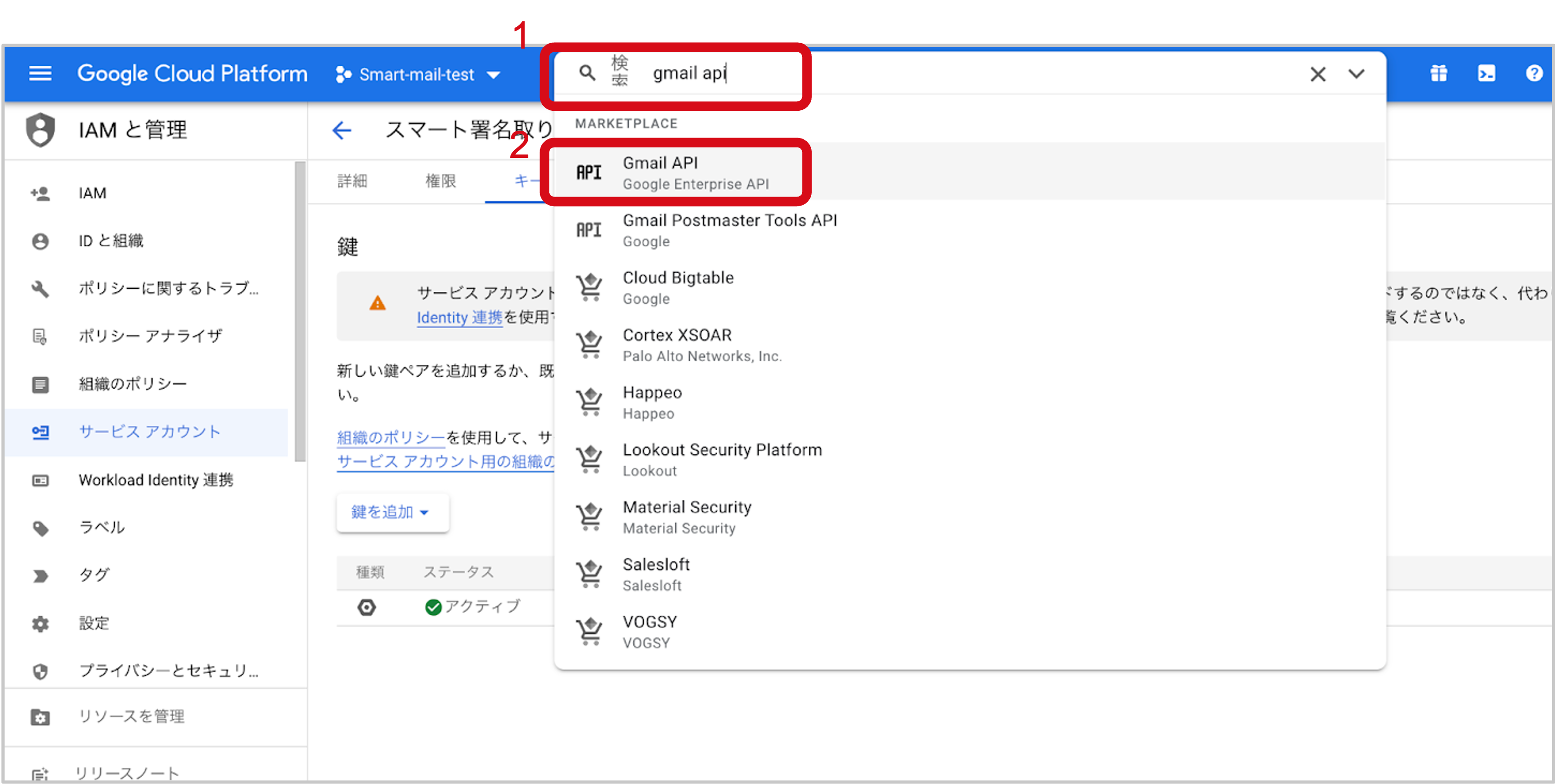The width and height of the screenshot is (1557, 784).
Task: Click the タグ arrow-shaped icon
Action: (x=40, y=576)
